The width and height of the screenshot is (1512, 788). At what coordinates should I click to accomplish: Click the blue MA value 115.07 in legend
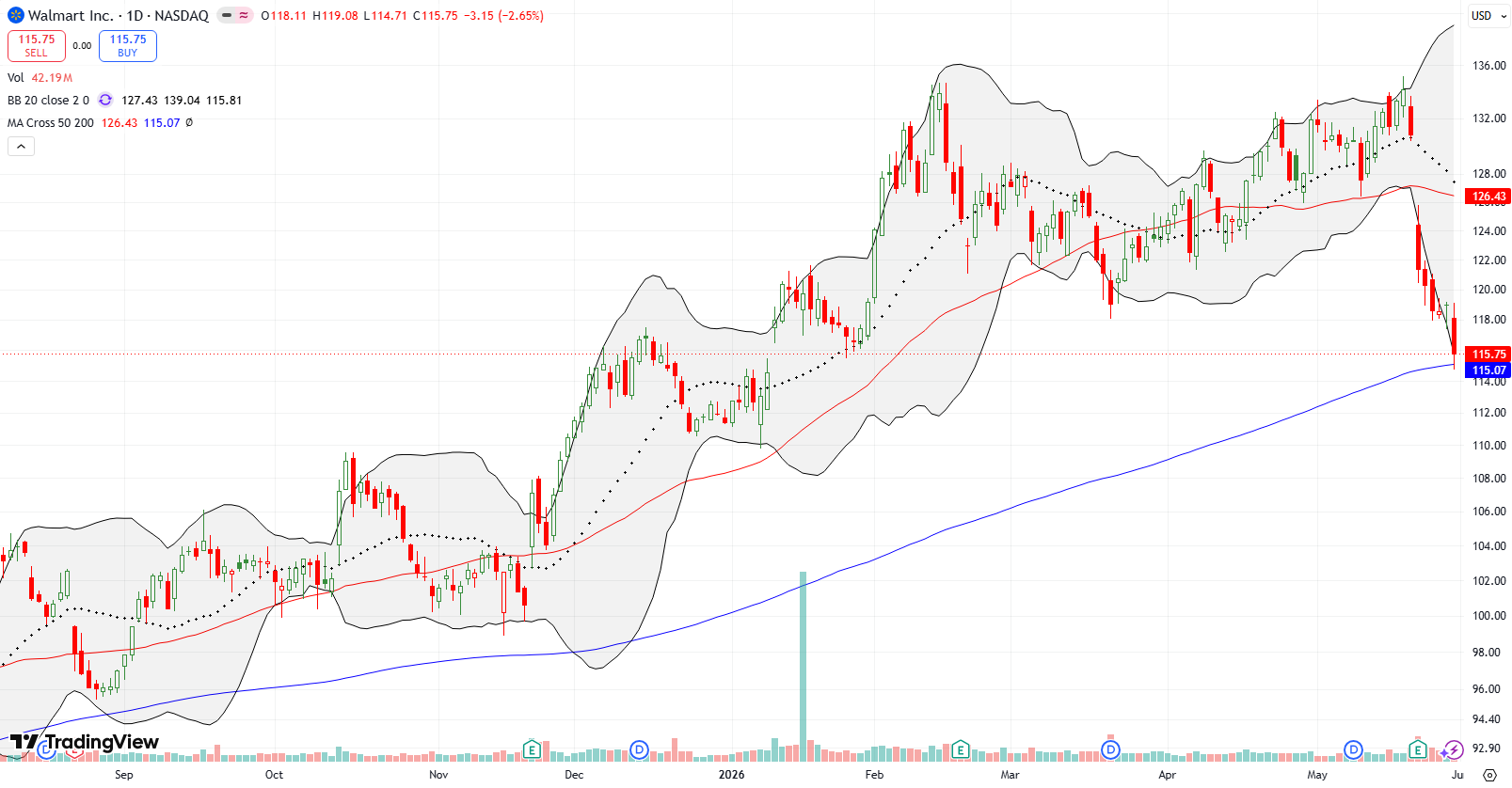[x=162, y=123]
